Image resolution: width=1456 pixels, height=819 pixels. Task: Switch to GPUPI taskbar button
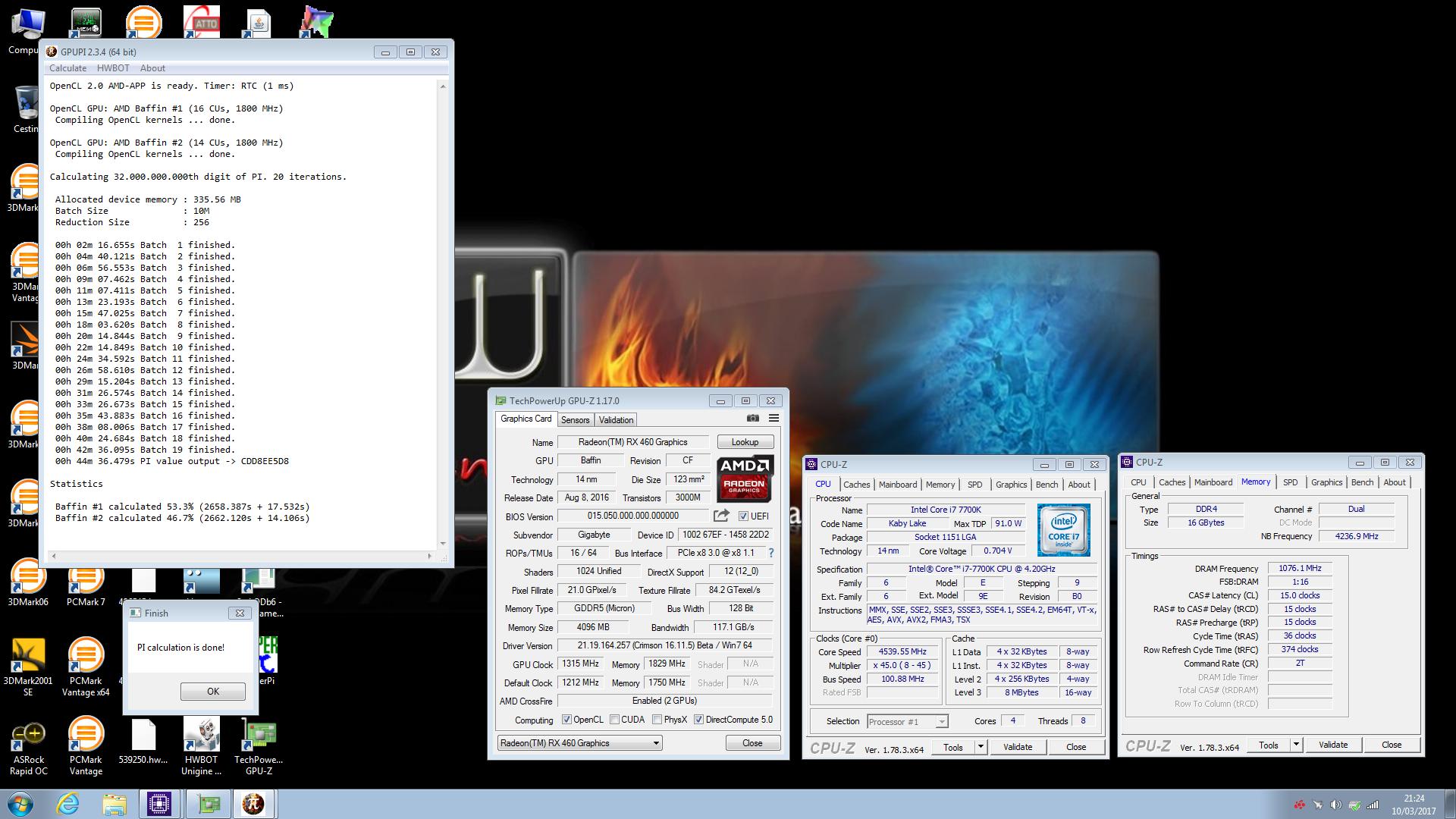click(253, 804)
